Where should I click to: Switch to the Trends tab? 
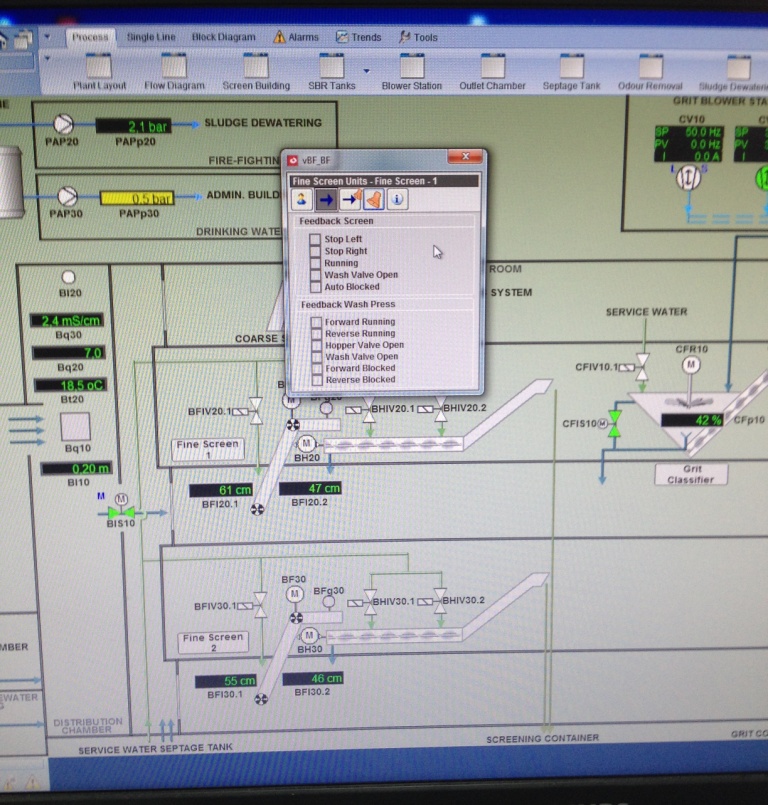pyautogui.click(x=358, y=37)
